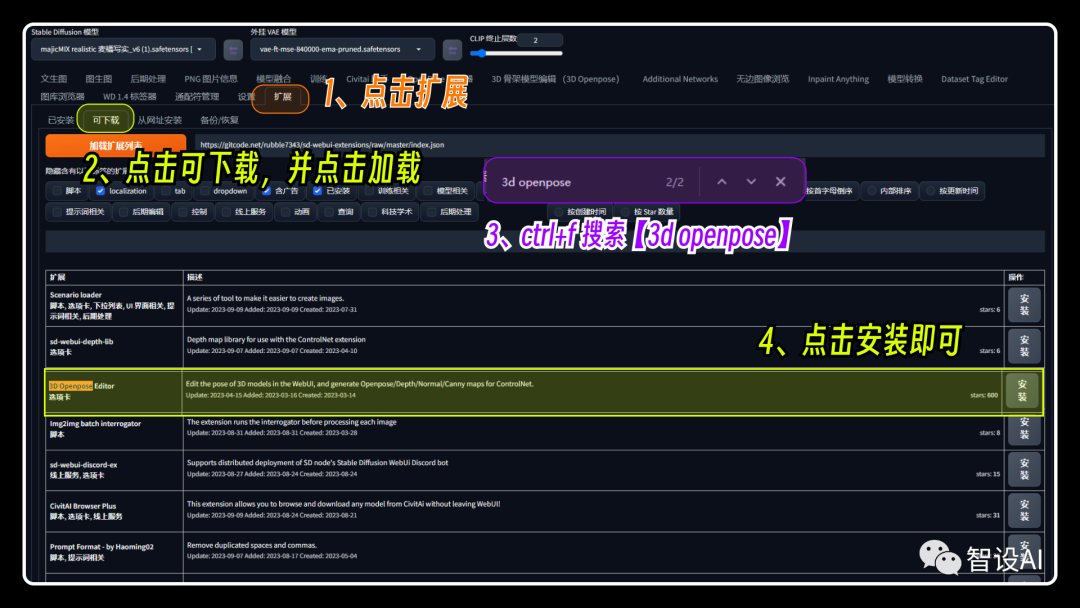
Task: Click the orange load extension list button
Action: [116, 145]
